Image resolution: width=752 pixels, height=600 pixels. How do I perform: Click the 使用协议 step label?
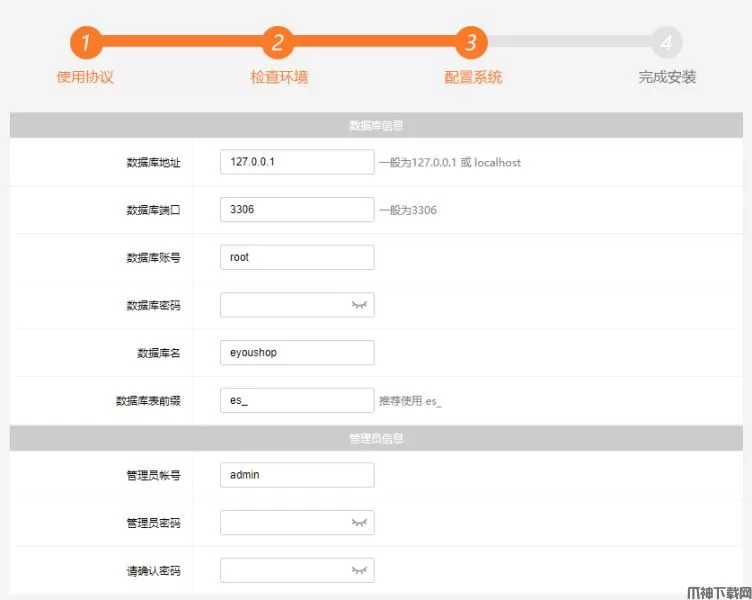[86, 77]
